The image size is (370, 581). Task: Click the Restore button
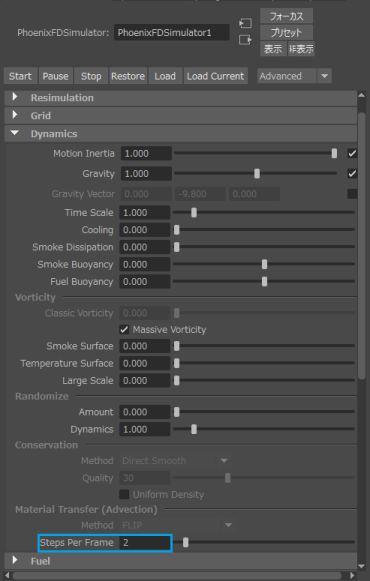(x=128, y=76)
